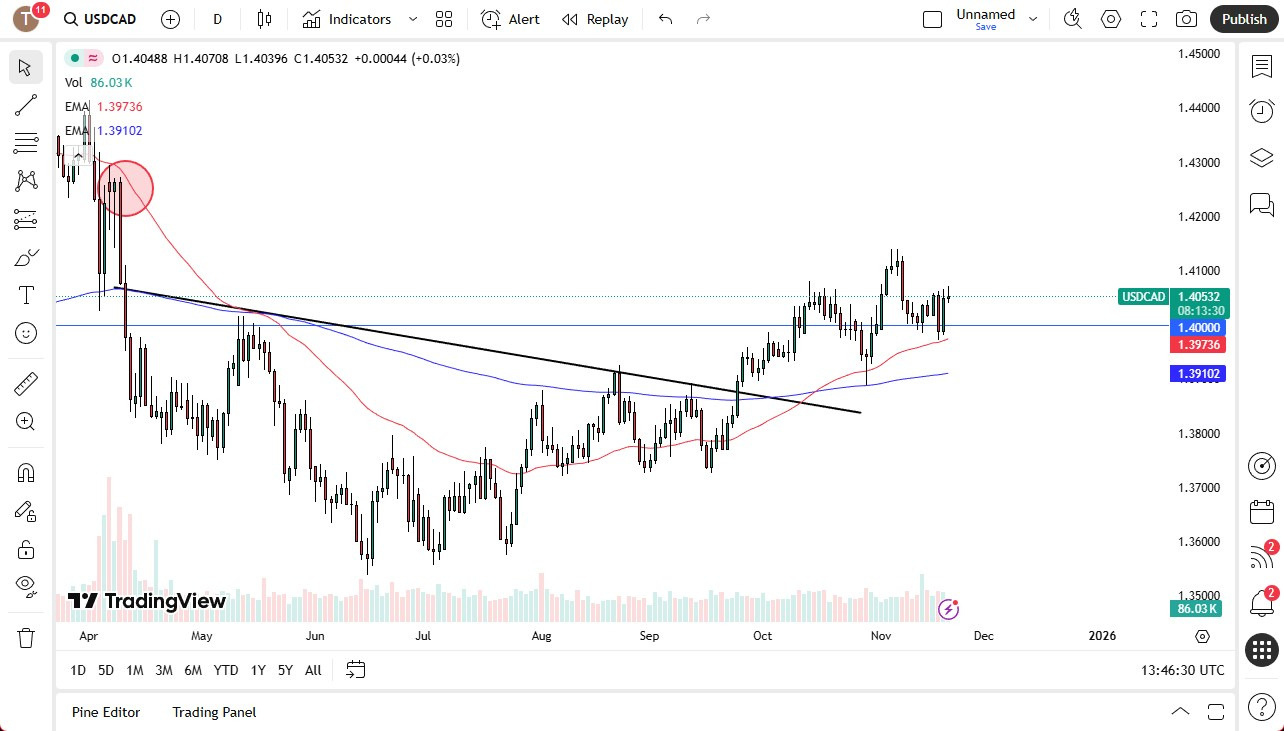
Task: Select the Brush drawing tool
Action: (26, 257)
